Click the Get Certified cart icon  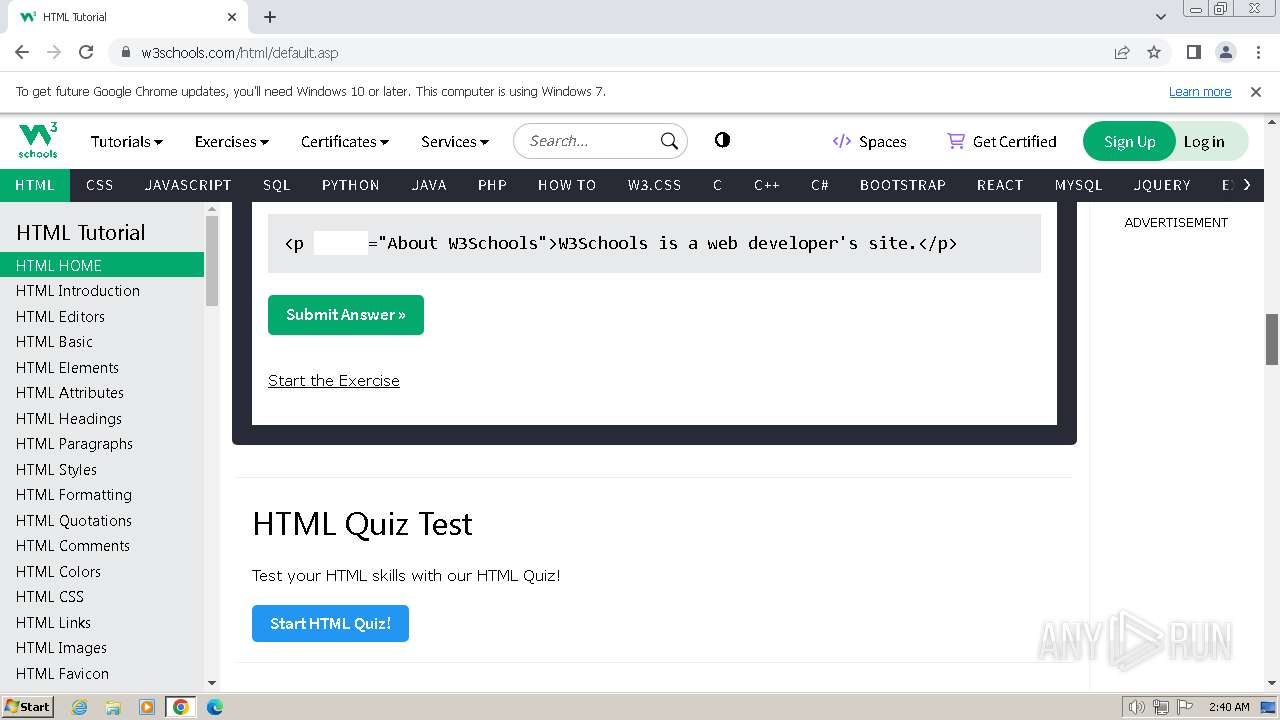point(956,141)
